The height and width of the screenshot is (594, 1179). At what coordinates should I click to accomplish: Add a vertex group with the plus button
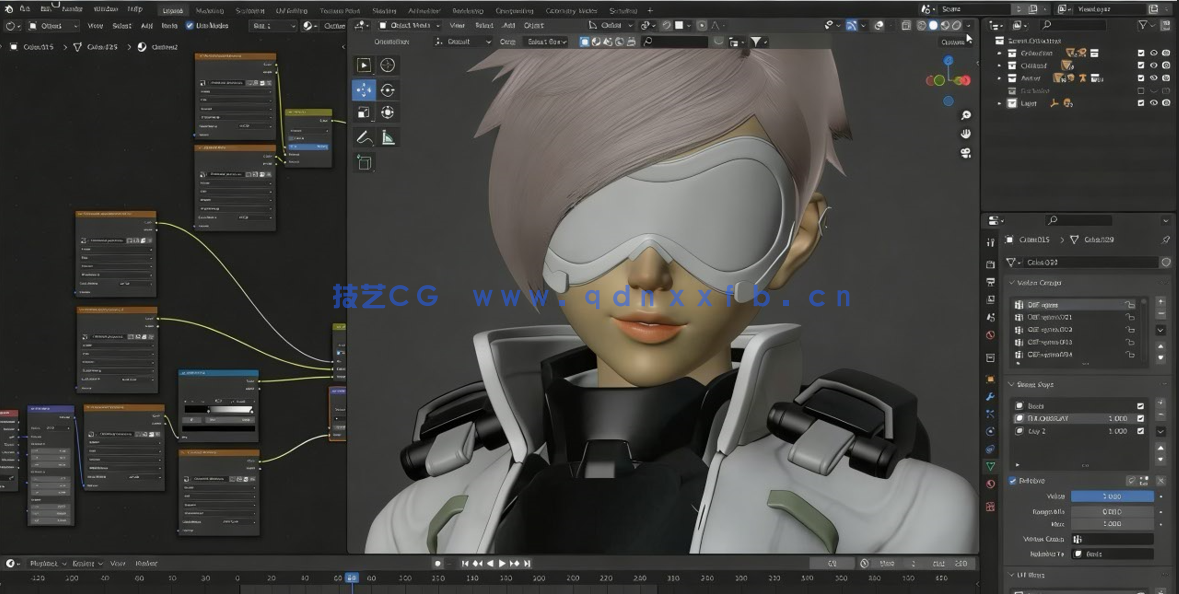[x=1160, y=302]
